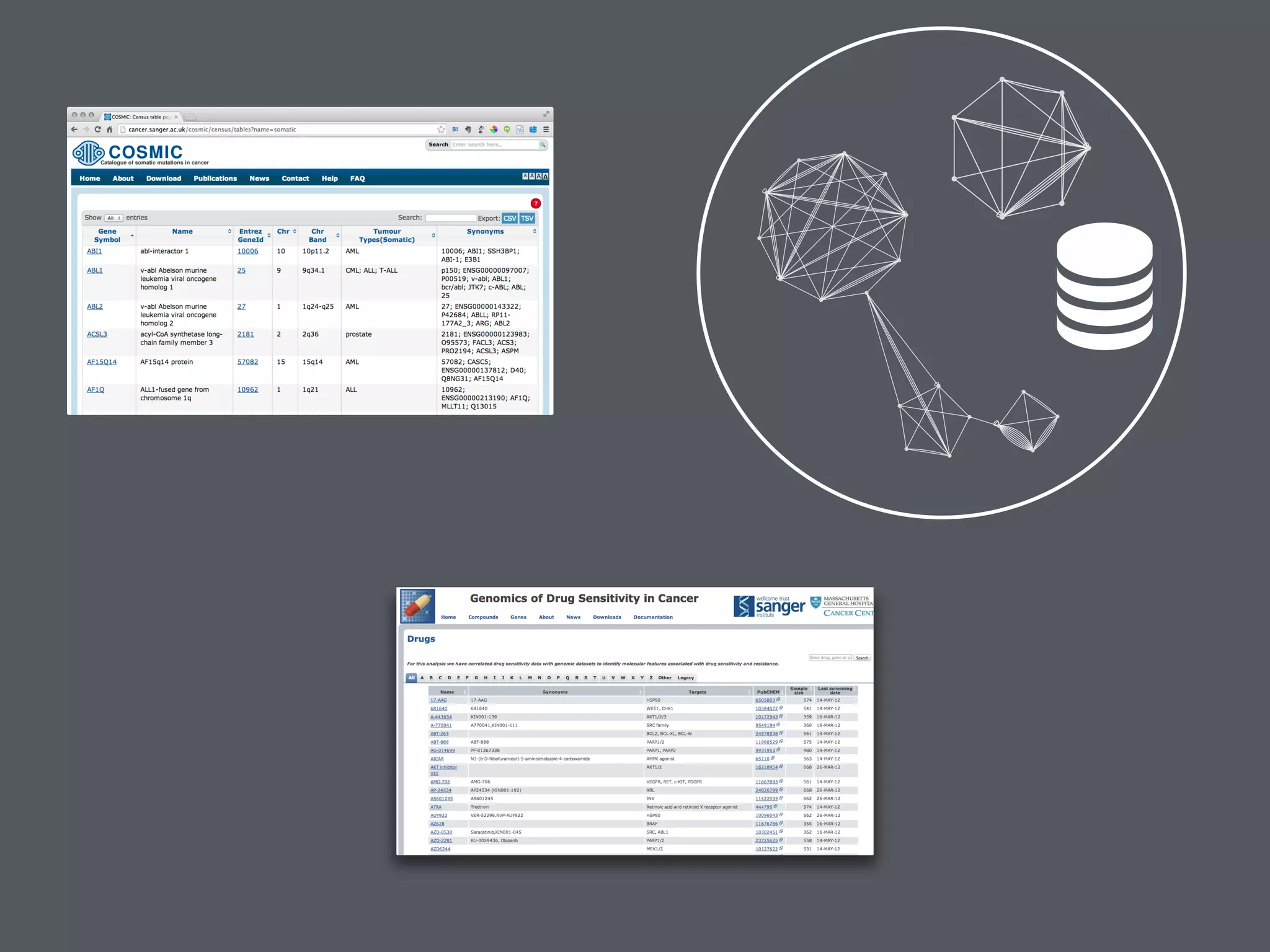This screenshot has width=1270, height=952.
Task: Open the ABL1 gene link
Action: pyautogui.click(x=95, y=271)
